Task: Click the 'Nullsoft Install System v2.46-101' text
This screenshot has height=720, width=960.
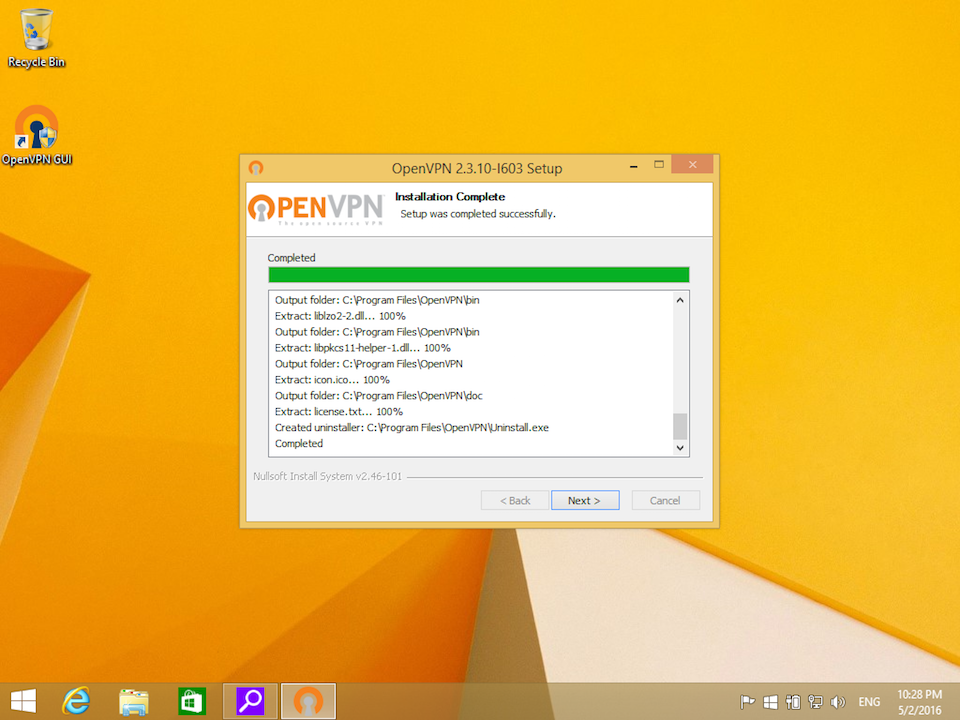Action: point(328,476)
